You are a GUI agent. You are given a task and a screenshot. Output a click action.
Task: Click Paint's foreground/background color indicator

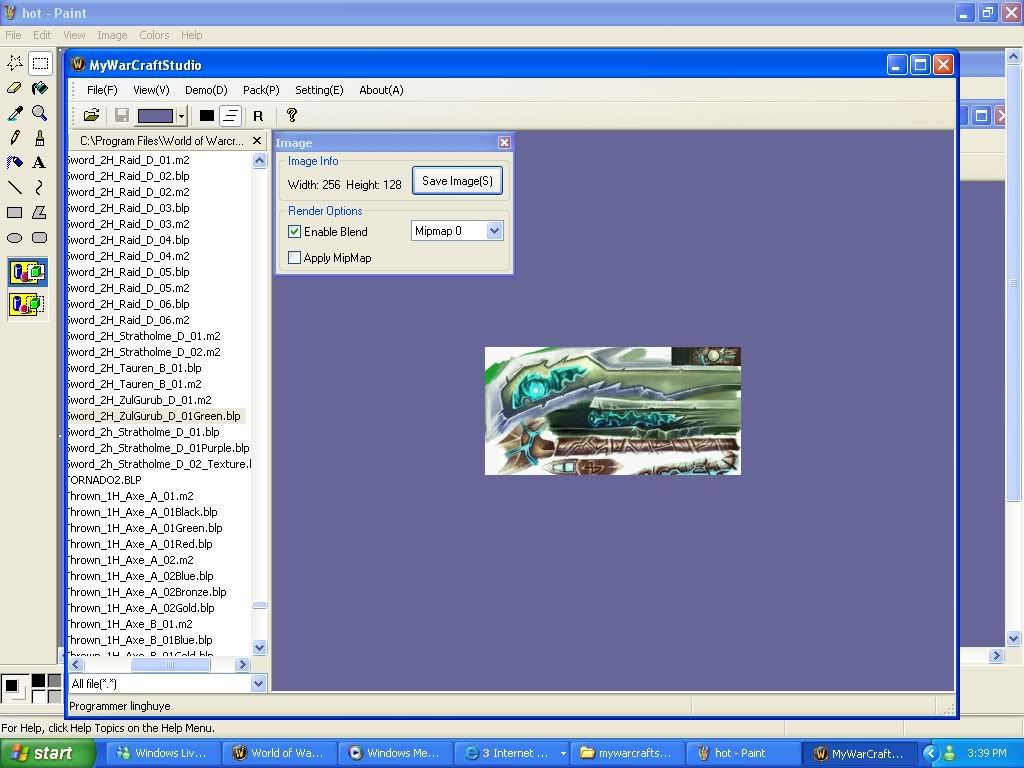coord(13,688)
